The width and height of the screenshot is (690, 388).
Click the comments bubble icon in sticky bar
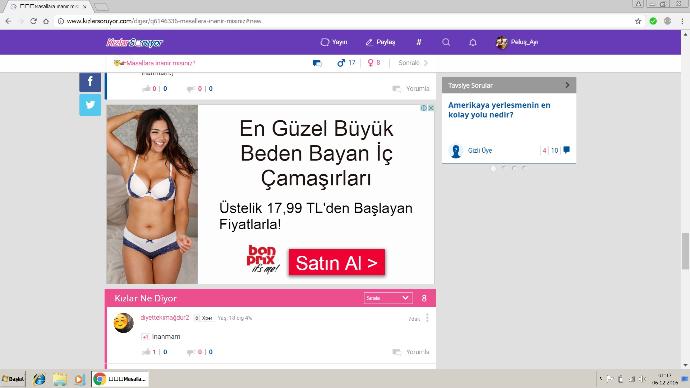[x=317, y=63]
